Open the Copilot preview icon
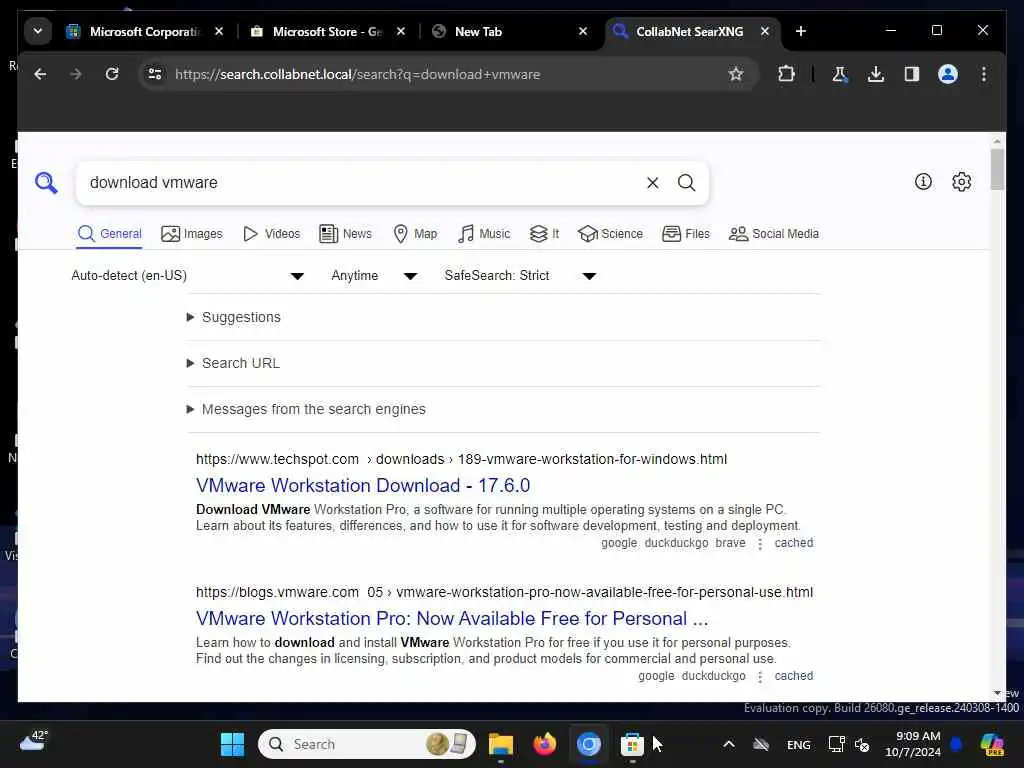The image size is (1024, 768). tap(992, 744)
